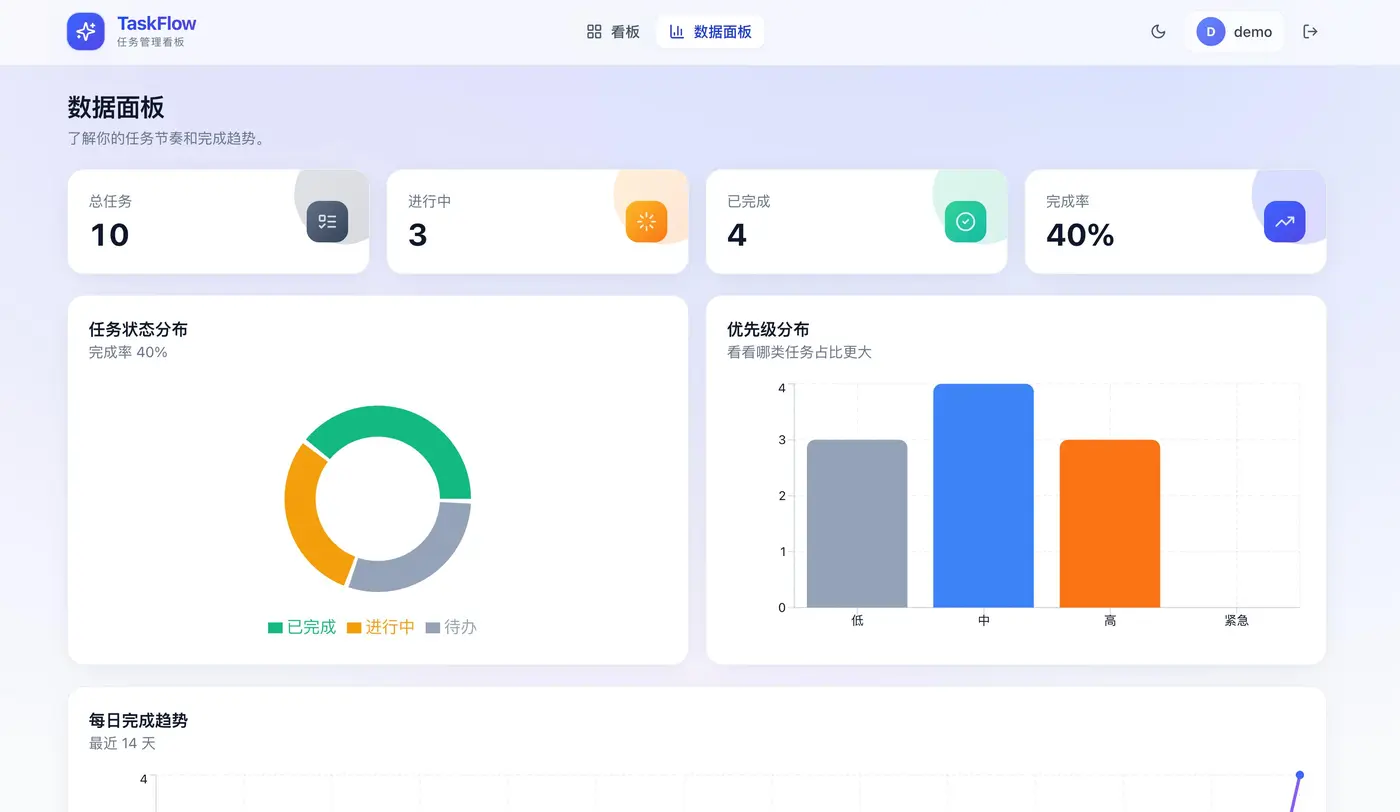
Task: Click the round D avatar
Action: pyautogui.click(x=1211, y=31)
